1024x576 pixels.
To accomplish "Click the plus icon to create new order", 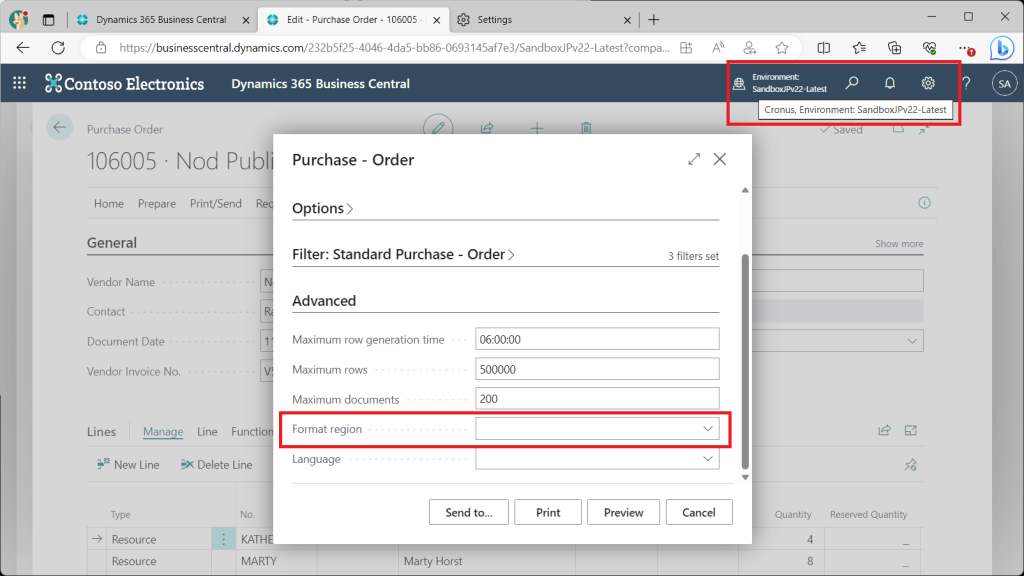I will tap(537, 128).
